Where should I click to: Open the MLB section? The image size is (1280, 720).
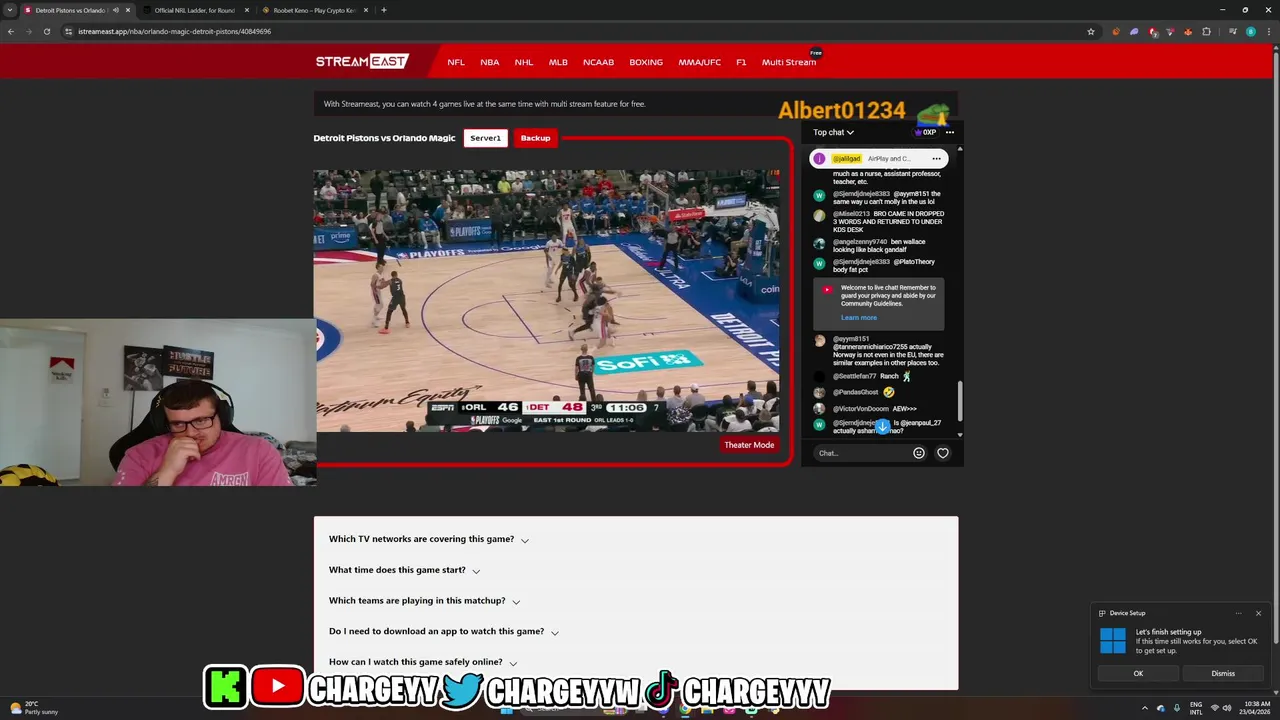(558, 62)
